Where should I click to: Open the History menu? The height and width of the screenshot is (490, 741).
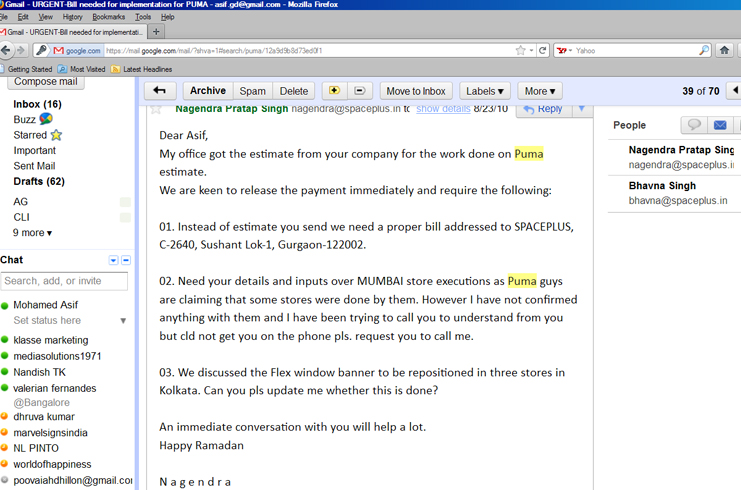[72, 17]
